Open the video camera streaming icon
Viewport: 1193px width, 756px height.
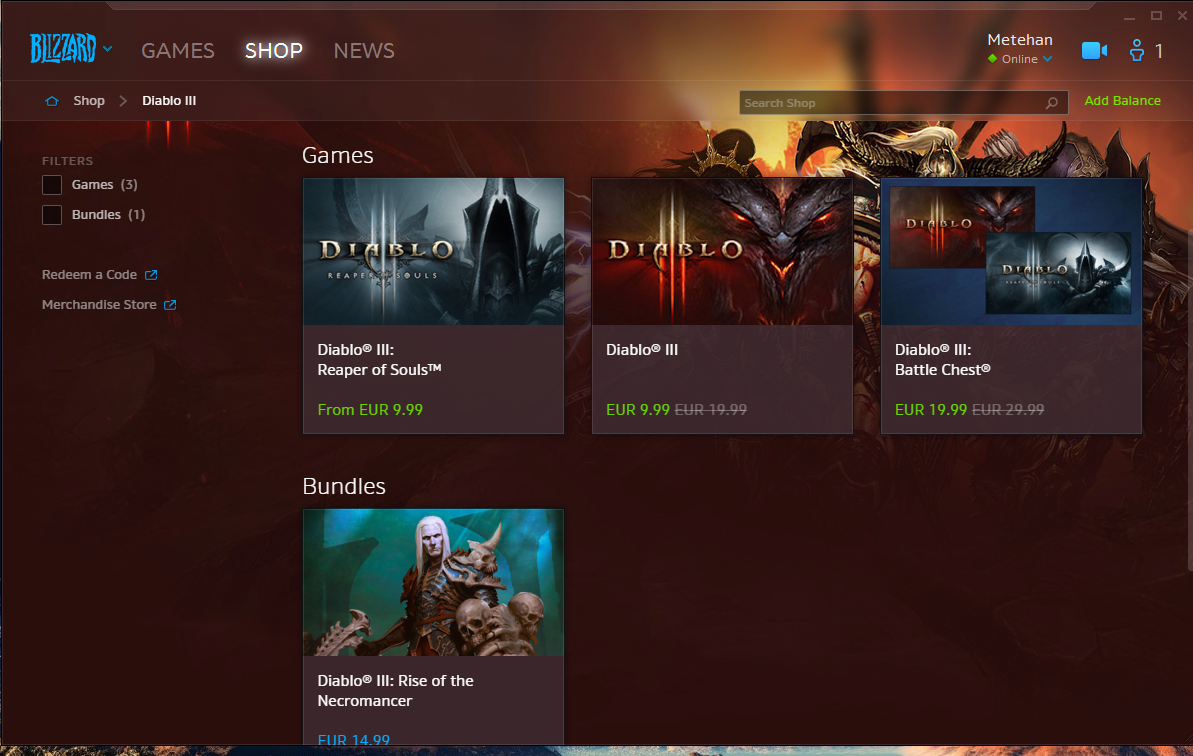point(1094,51)
